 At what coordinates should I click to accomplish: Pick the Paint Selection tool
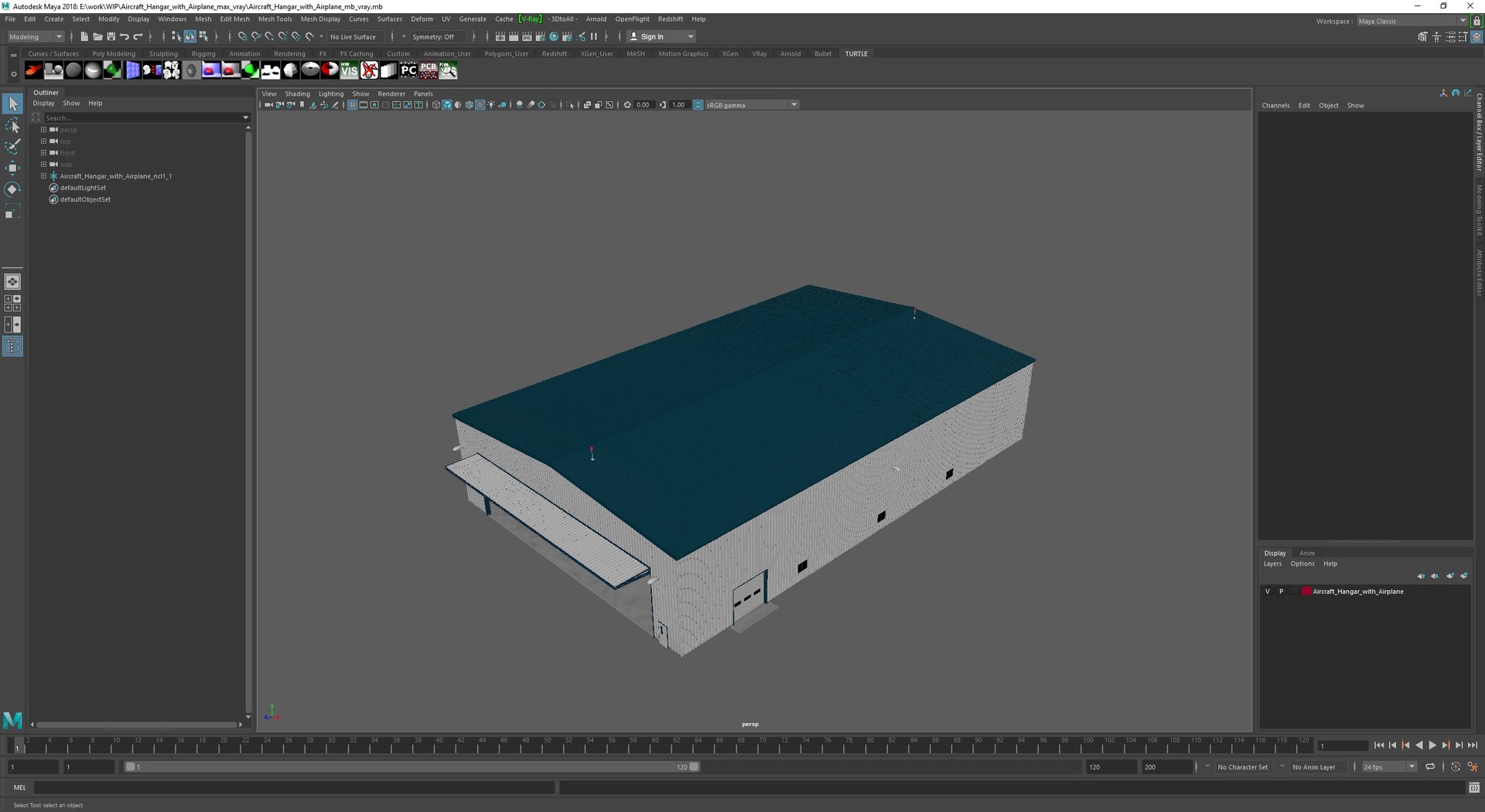(x=12, y=146)
